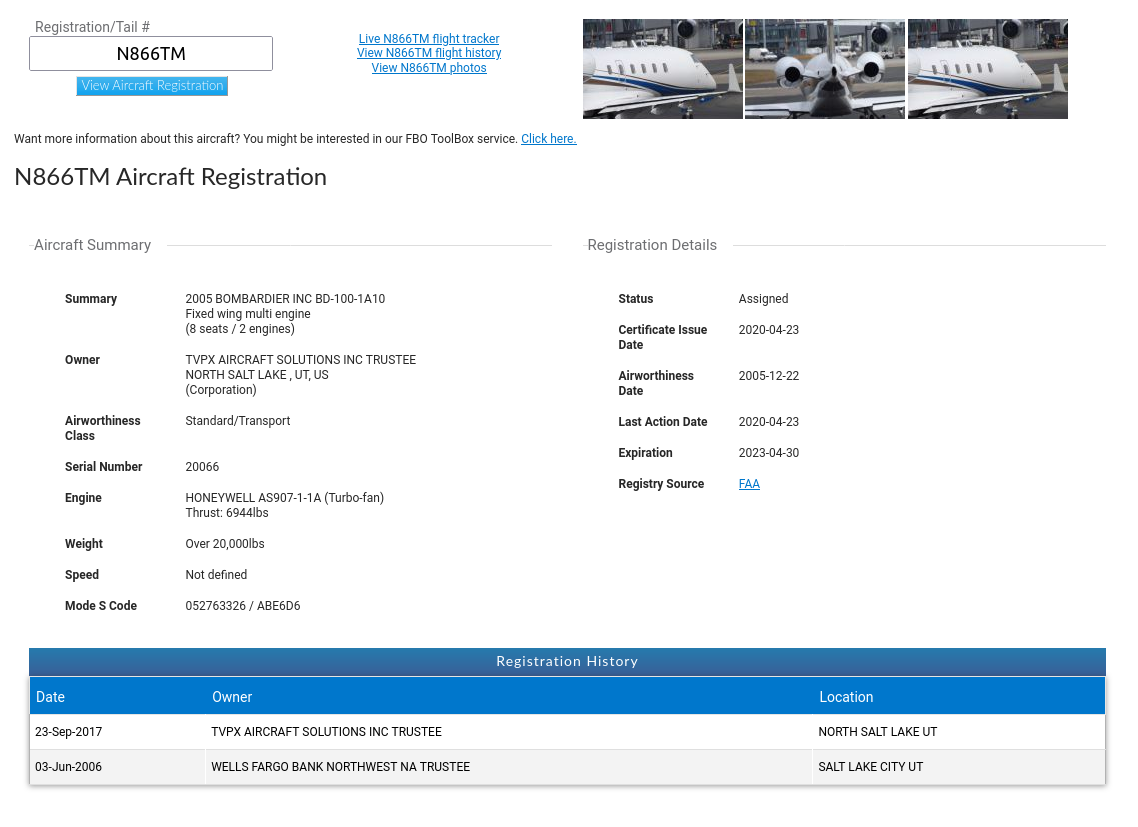1138x827 pixels.
Task: Follow the FBO ToolBox 'Click here.' link
Action: [x=549, y=139]
